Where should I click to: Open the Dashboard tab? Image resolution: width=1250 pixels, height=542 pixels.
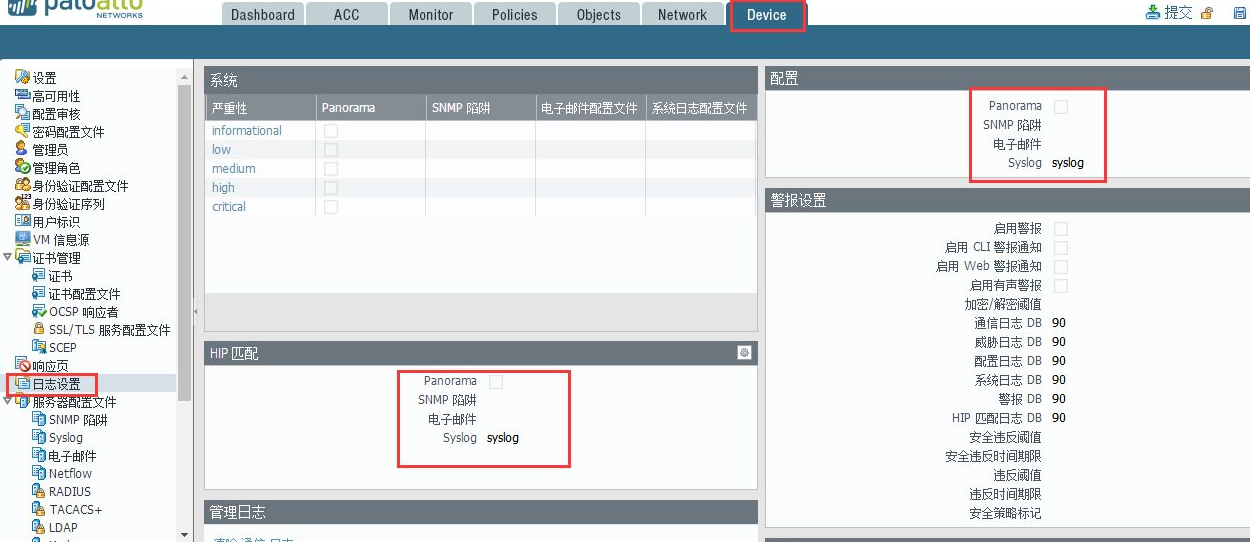click(262, 15)
